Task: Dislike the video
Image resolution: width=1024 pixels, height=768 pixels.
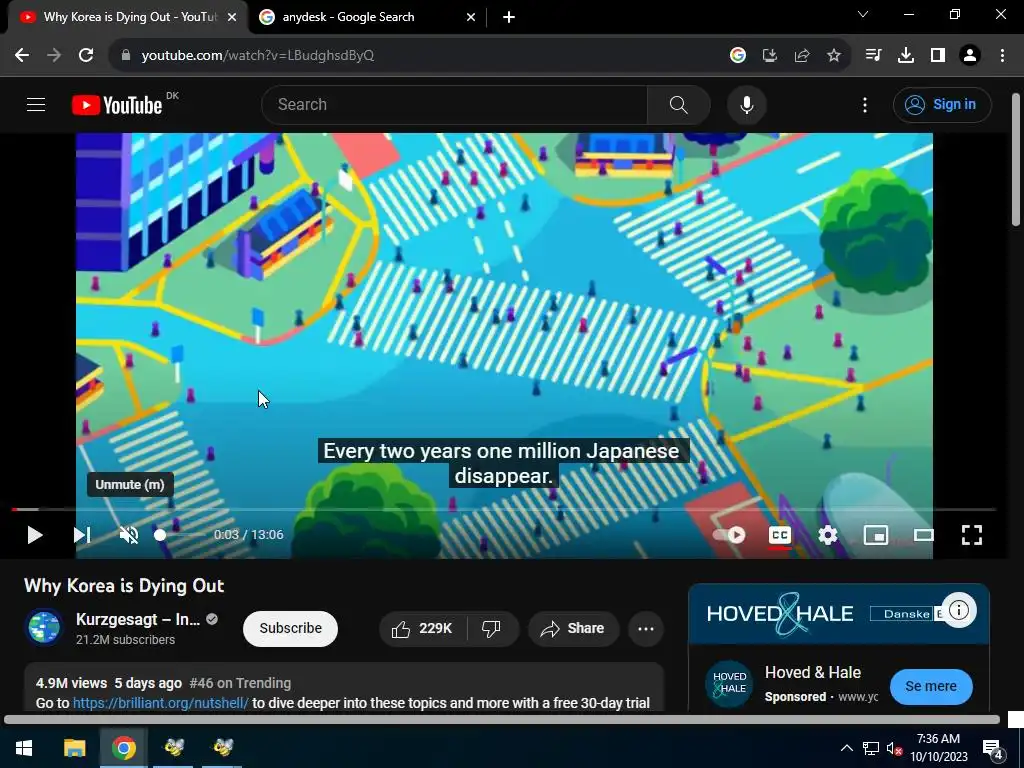Action: (491, 628)
